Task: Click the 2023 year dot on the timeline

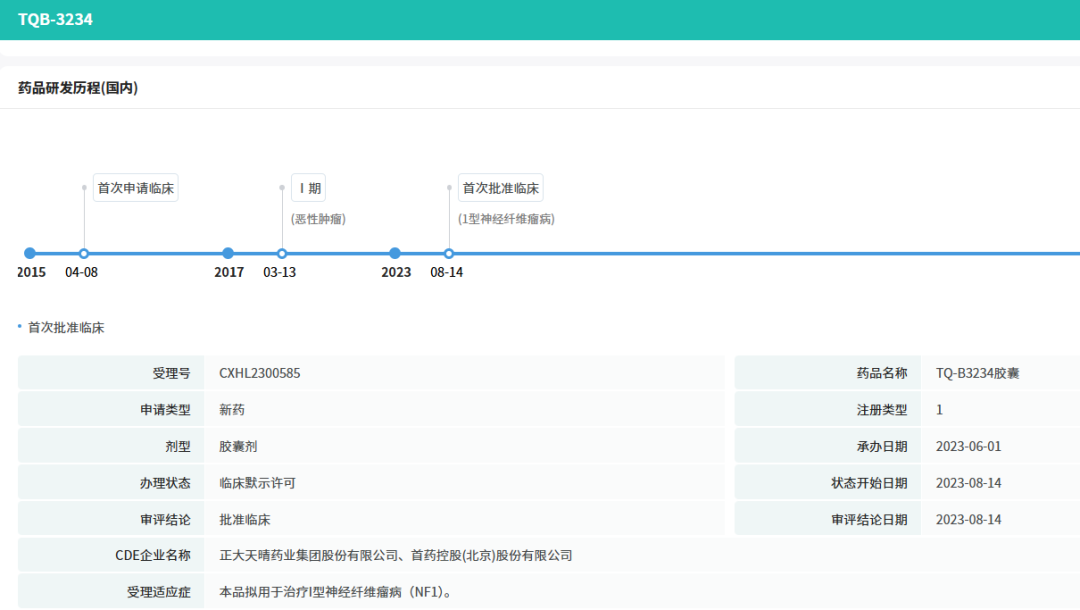Action: pos(395,253)
